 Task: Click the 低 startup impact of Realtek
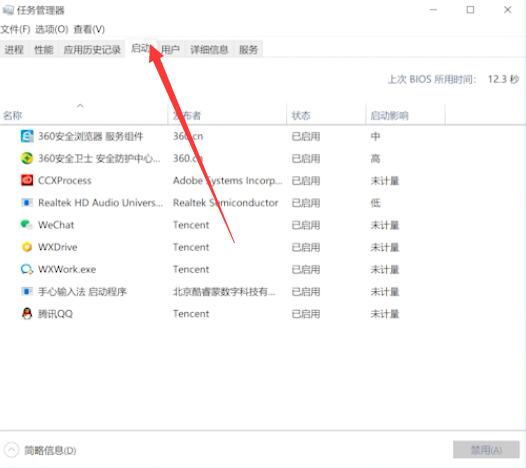point(375,203)
